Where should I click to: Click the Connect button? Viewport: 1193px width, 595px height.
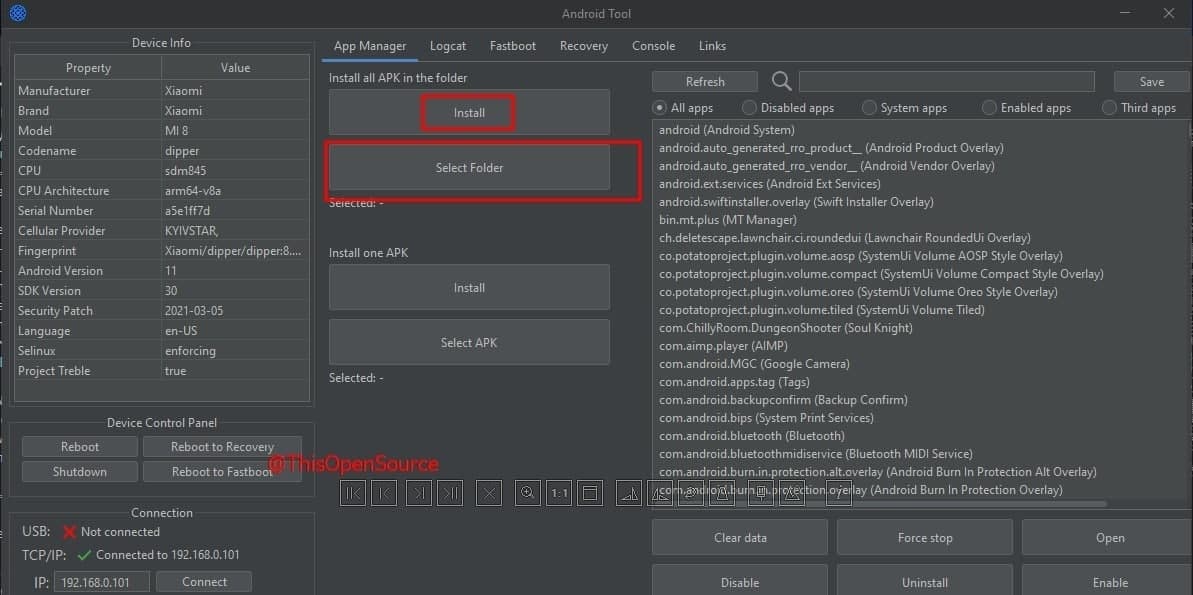point(204,582)
